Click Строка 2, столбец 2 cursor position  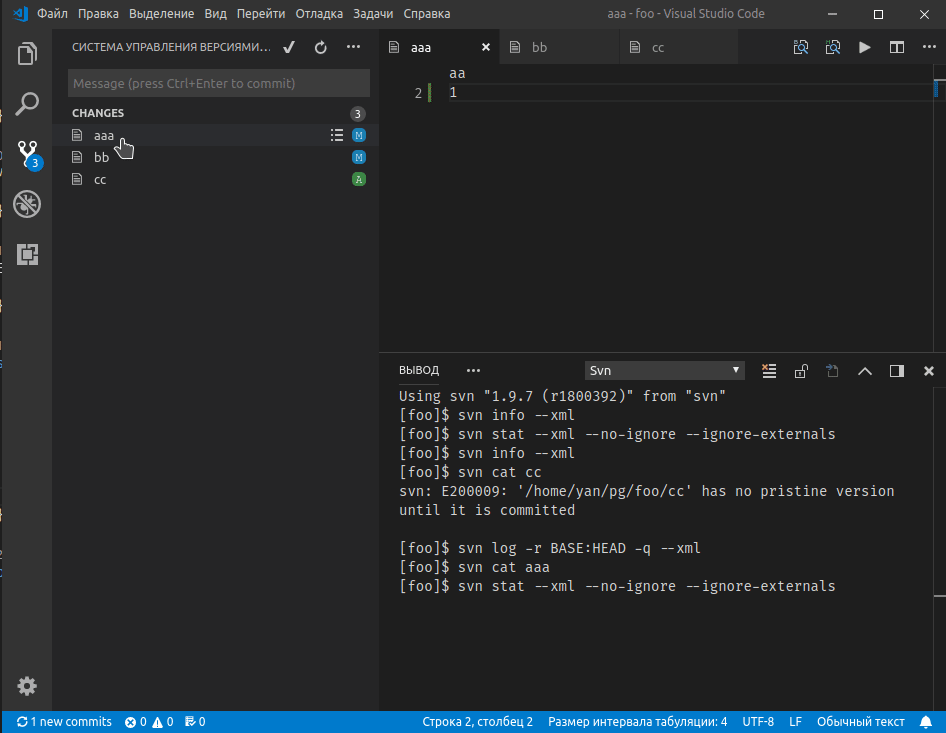(x=477, y=722)
